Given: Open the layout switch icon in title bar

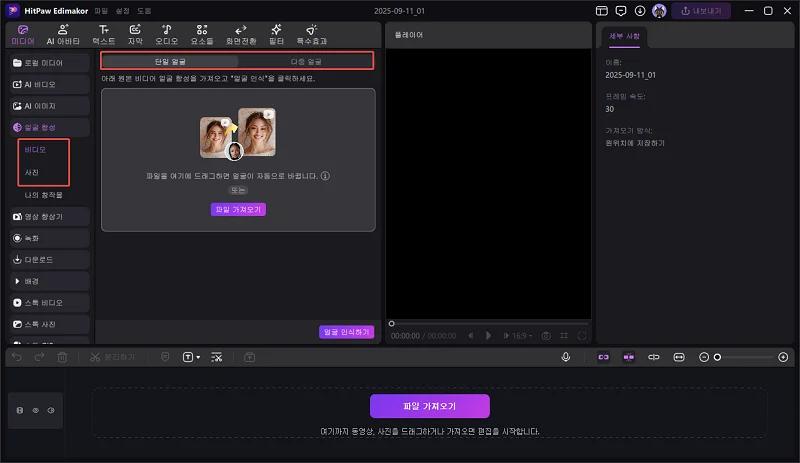Looking at the screenshot, I should (602, 11).
